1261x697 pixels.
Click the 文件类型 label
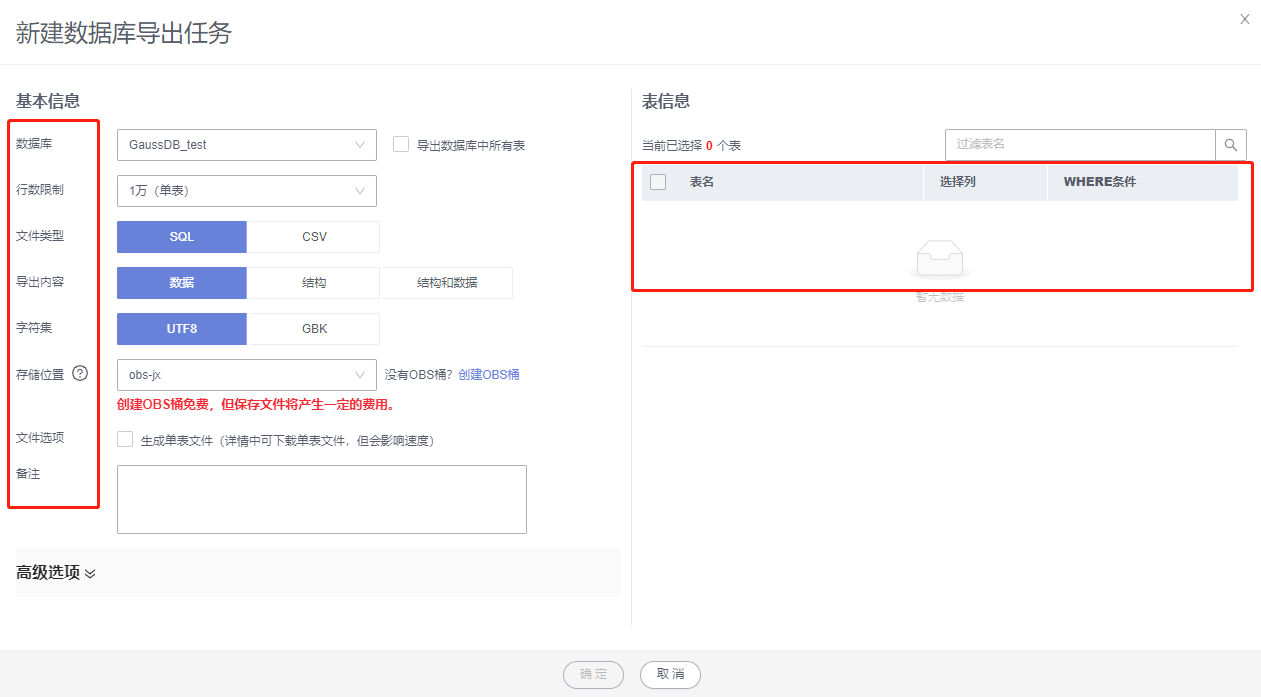click(x=40, y=236)
